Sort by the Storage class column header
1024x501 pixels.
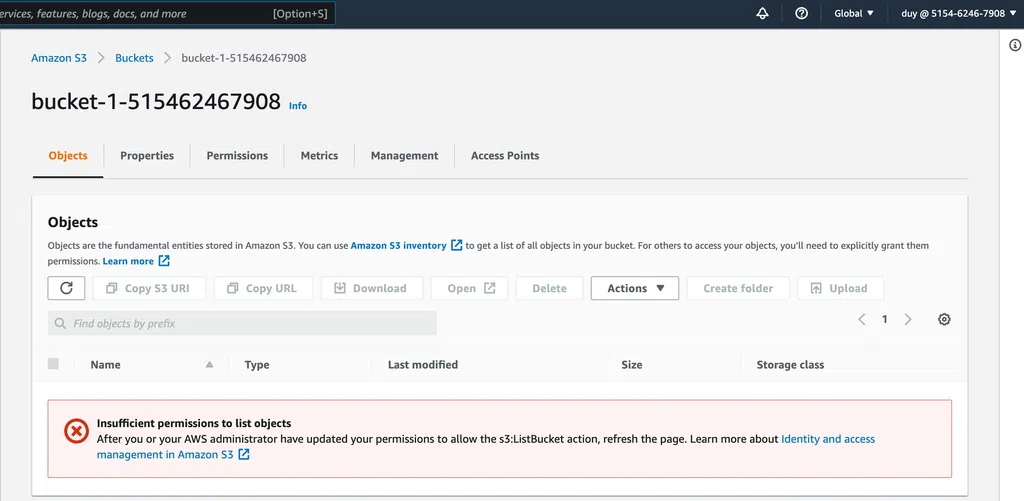pos(790,364)
